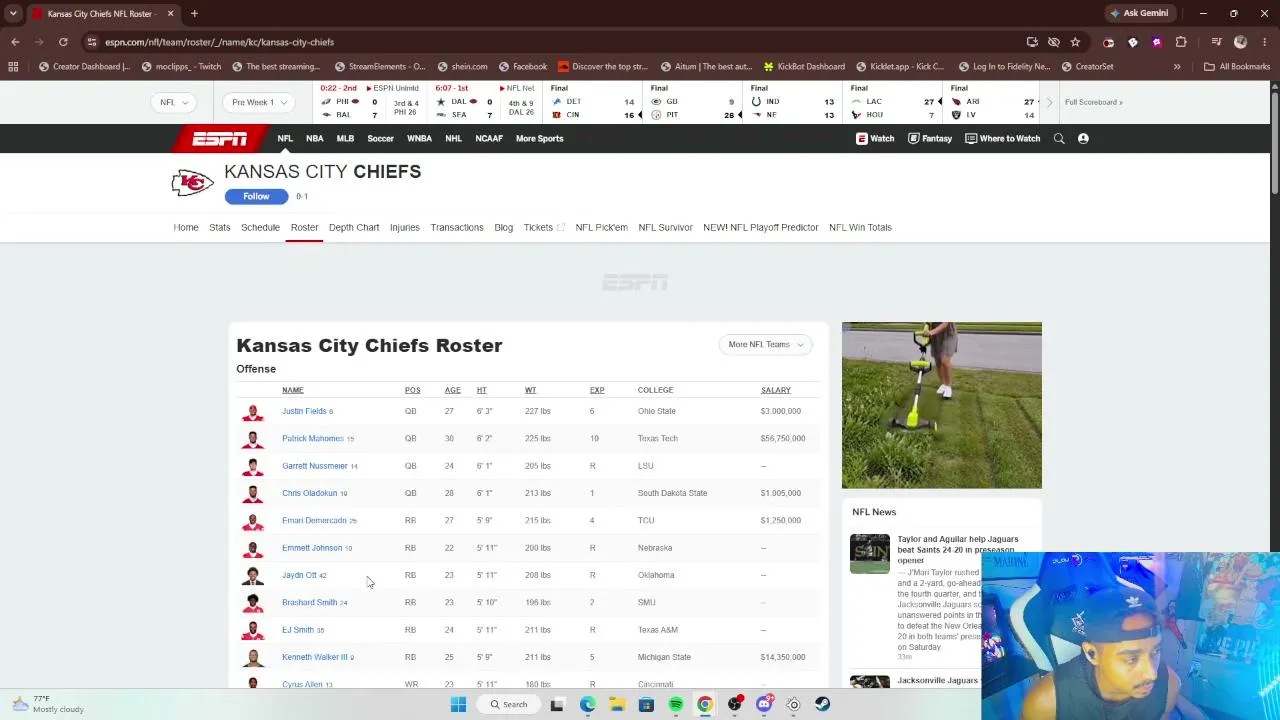Sort roster by the SALARY column header

[x=776, y=390]
